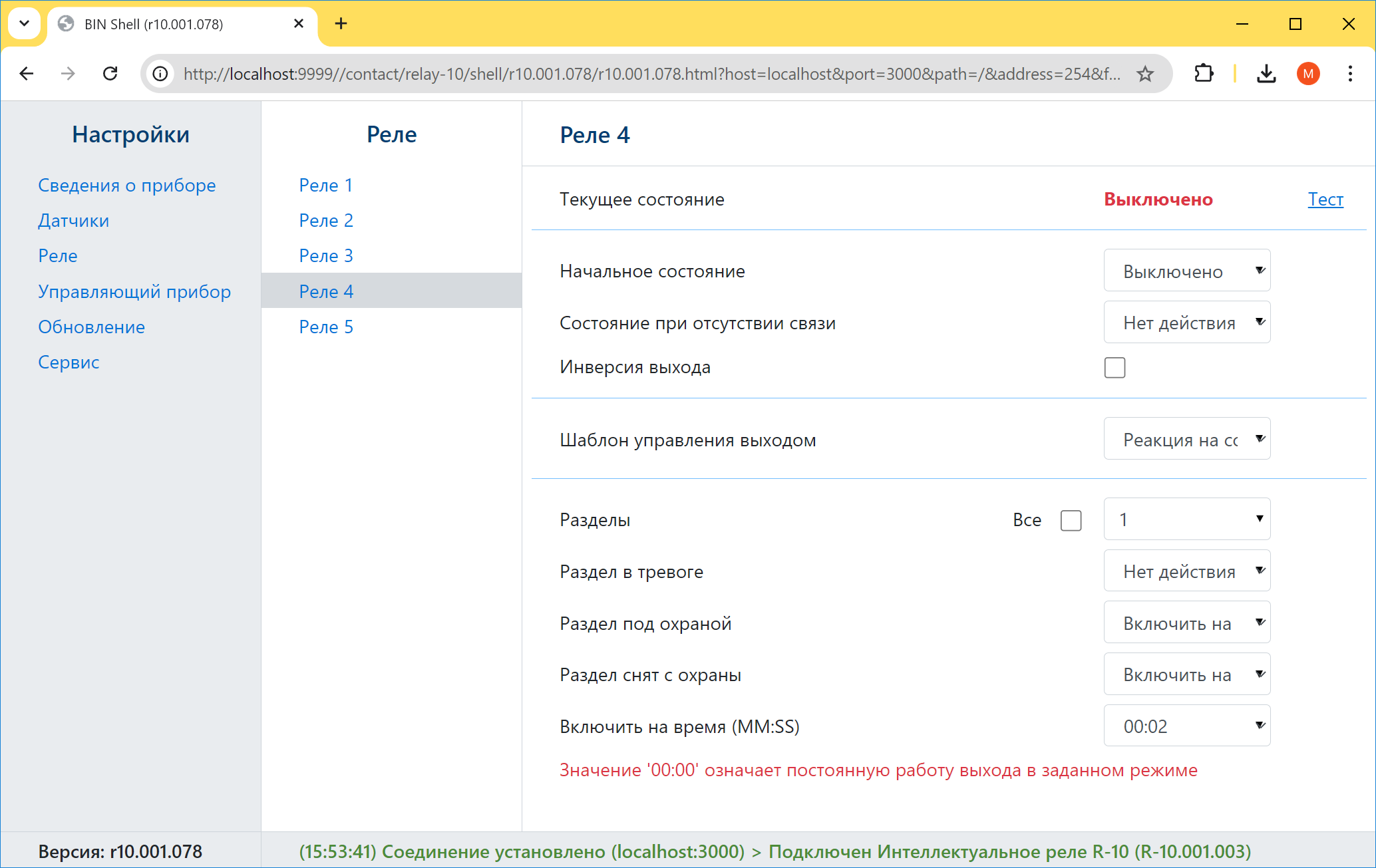Minimize the browser window
Viewport: 1376px width, 868px height.
[x=1242, y=24]
